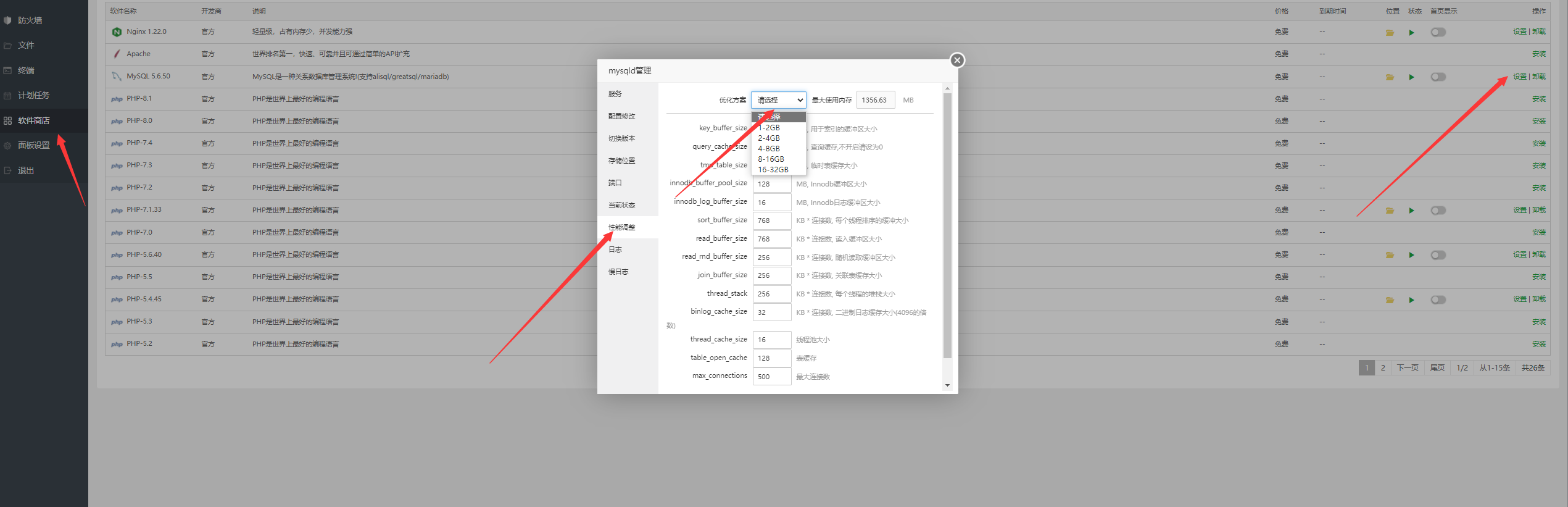Click 设置 link for PHP-5.4.45

coord(1520,300)
